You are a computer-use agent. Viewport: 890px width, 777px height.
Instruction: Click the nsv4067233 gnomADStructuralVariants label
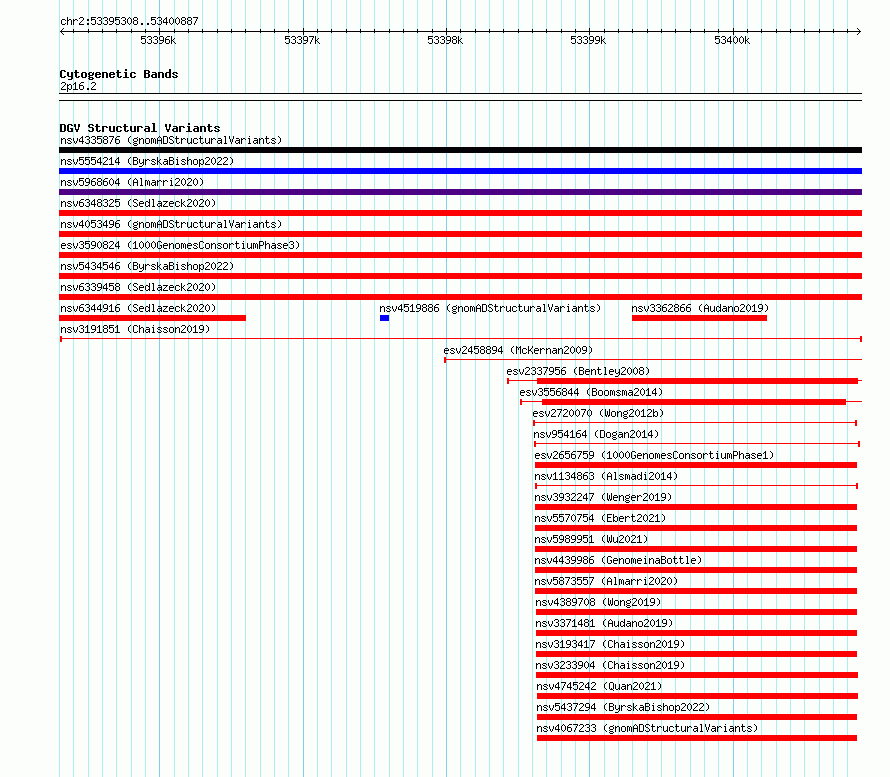pyautogui.click(x=647, y=728)
